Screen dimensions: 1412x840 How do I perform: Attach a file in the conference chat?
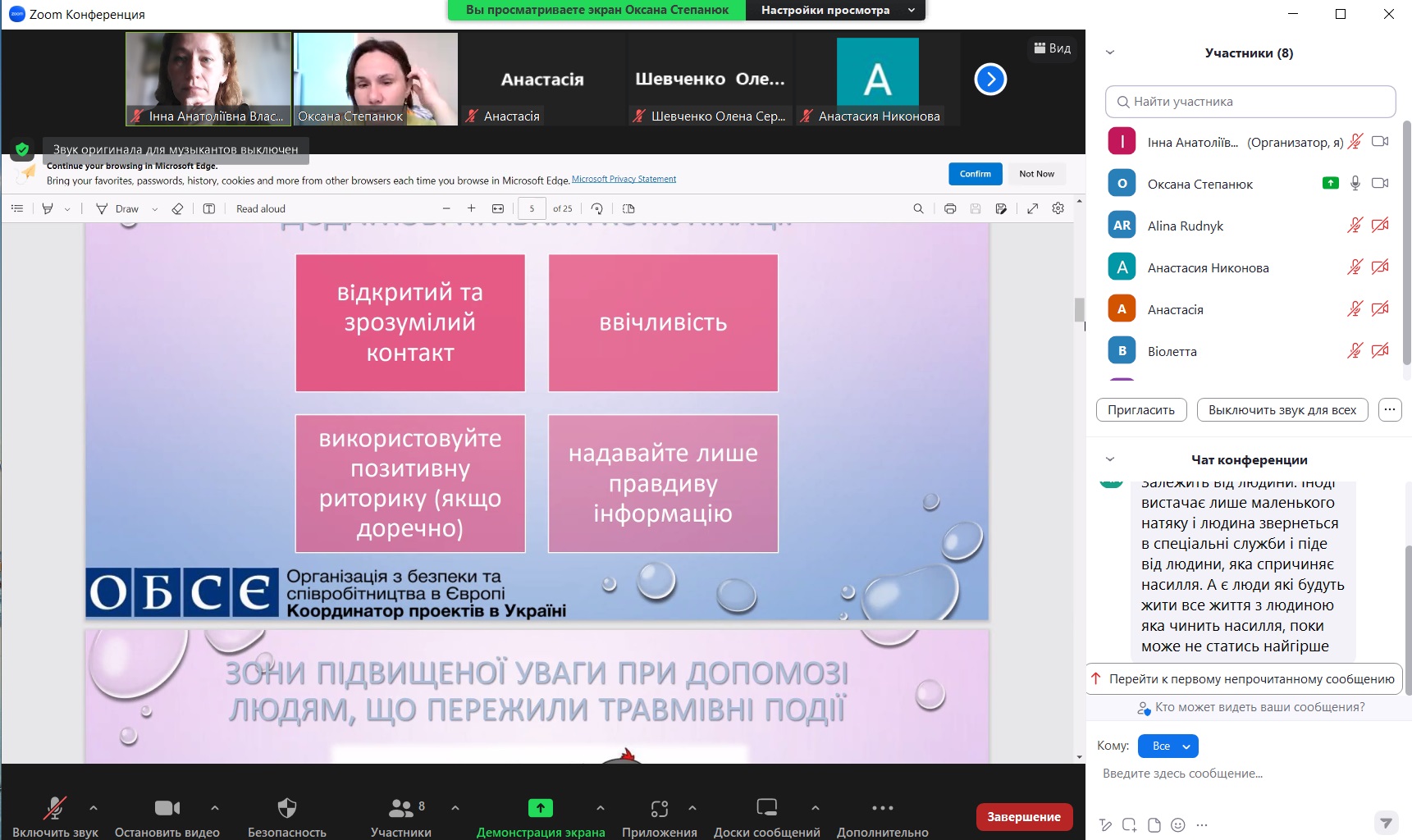click(1154, 824)
